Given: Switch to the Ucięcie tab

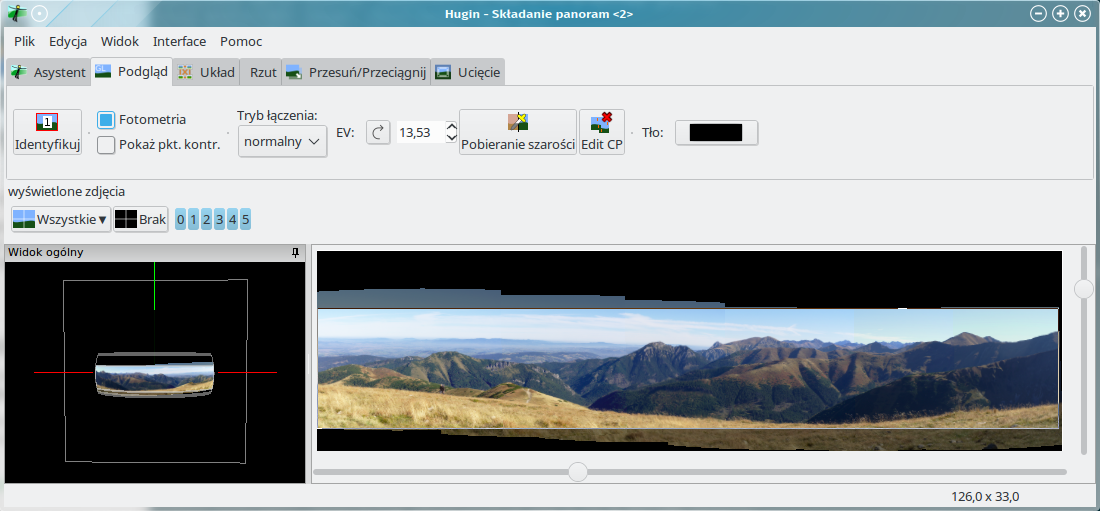Looking at the screenshot, I should pyautogui.click(x=467, y=72).
